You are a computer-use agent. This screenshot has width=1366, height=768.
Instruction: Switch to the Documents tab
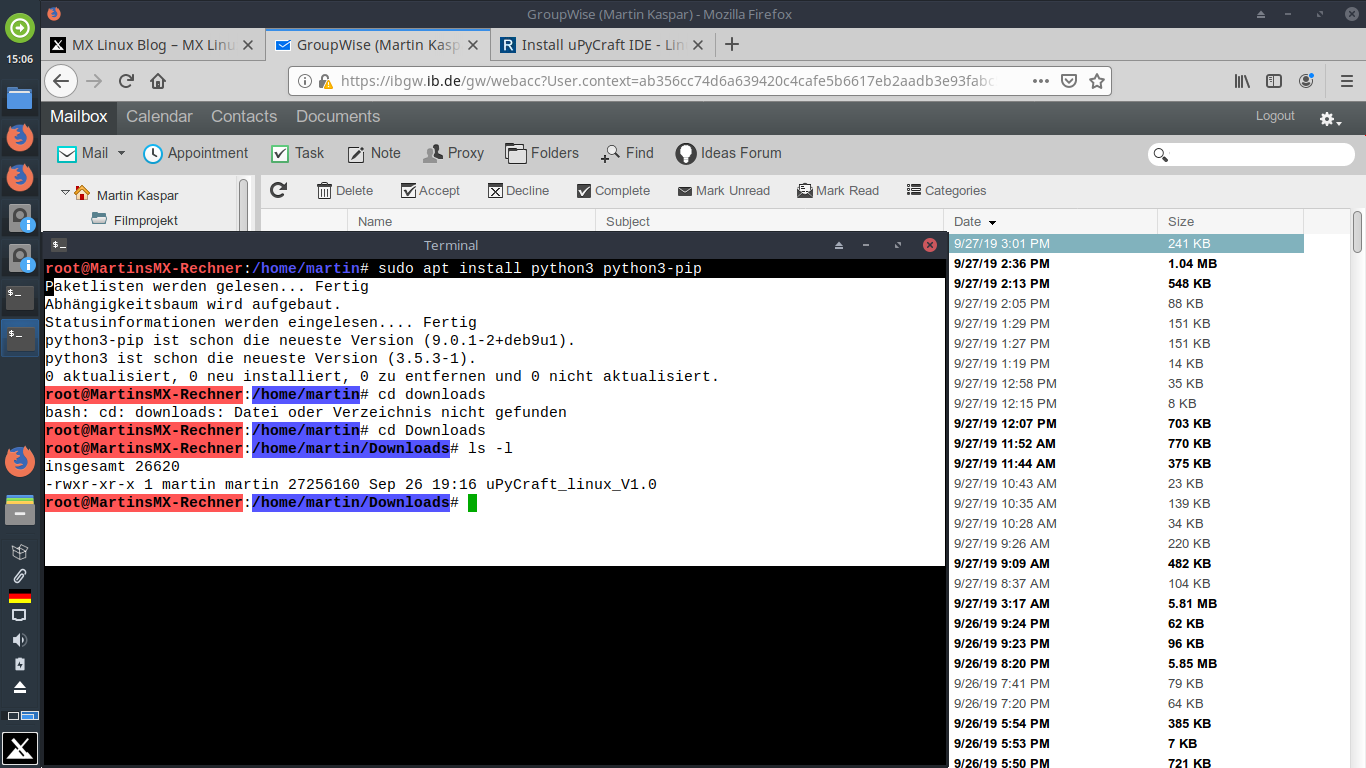tap(338, 116)
